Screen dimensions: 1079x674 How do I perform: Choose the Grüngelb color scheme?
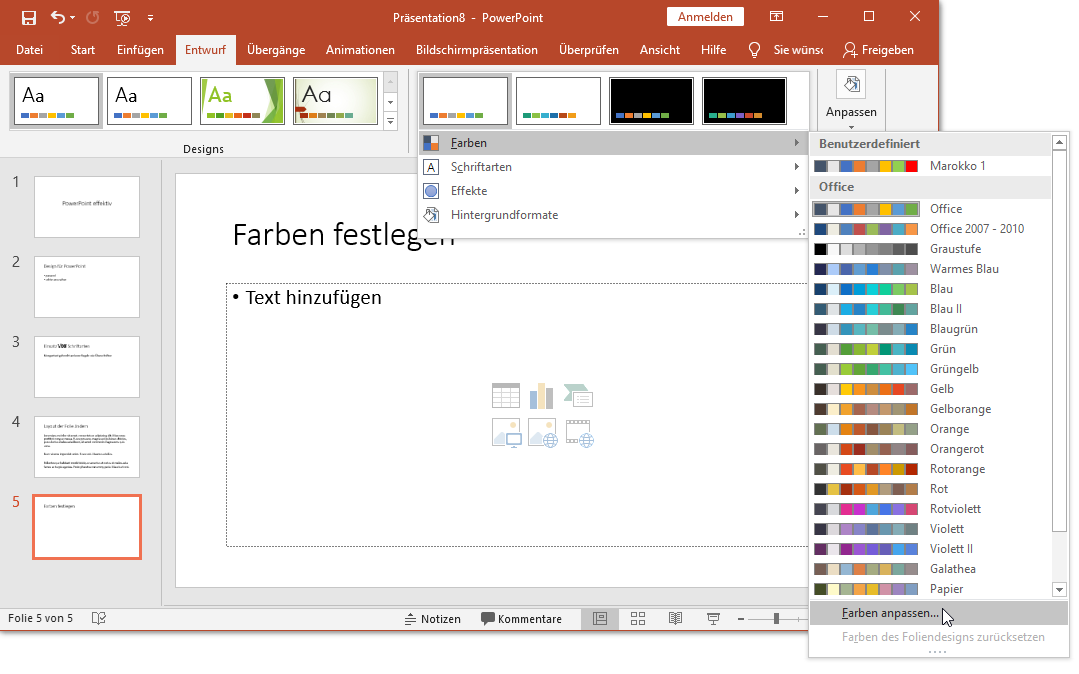tap(931, 368)
